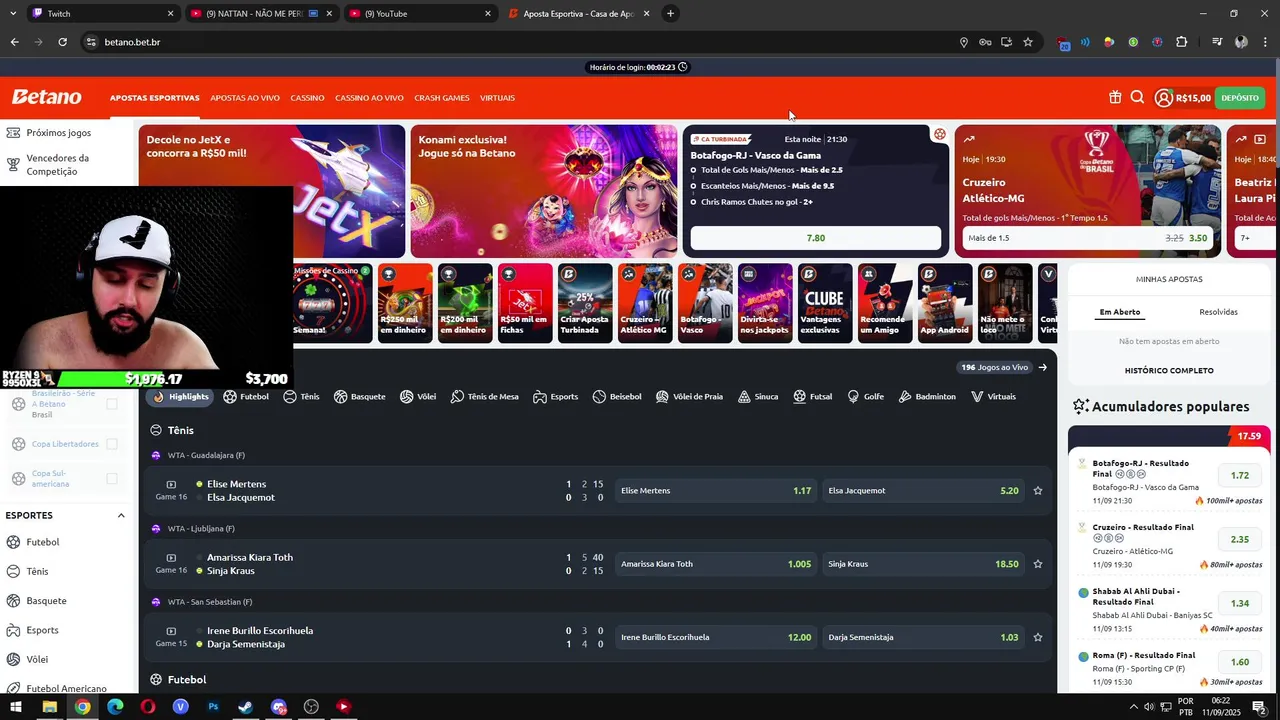
Task: Go to the next live games arrow
Action: tap(1043, 367)
